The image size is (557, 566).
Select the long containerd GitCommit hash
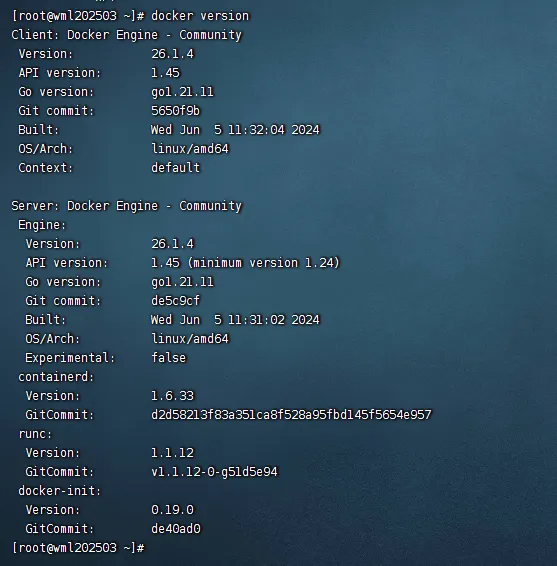291,415
